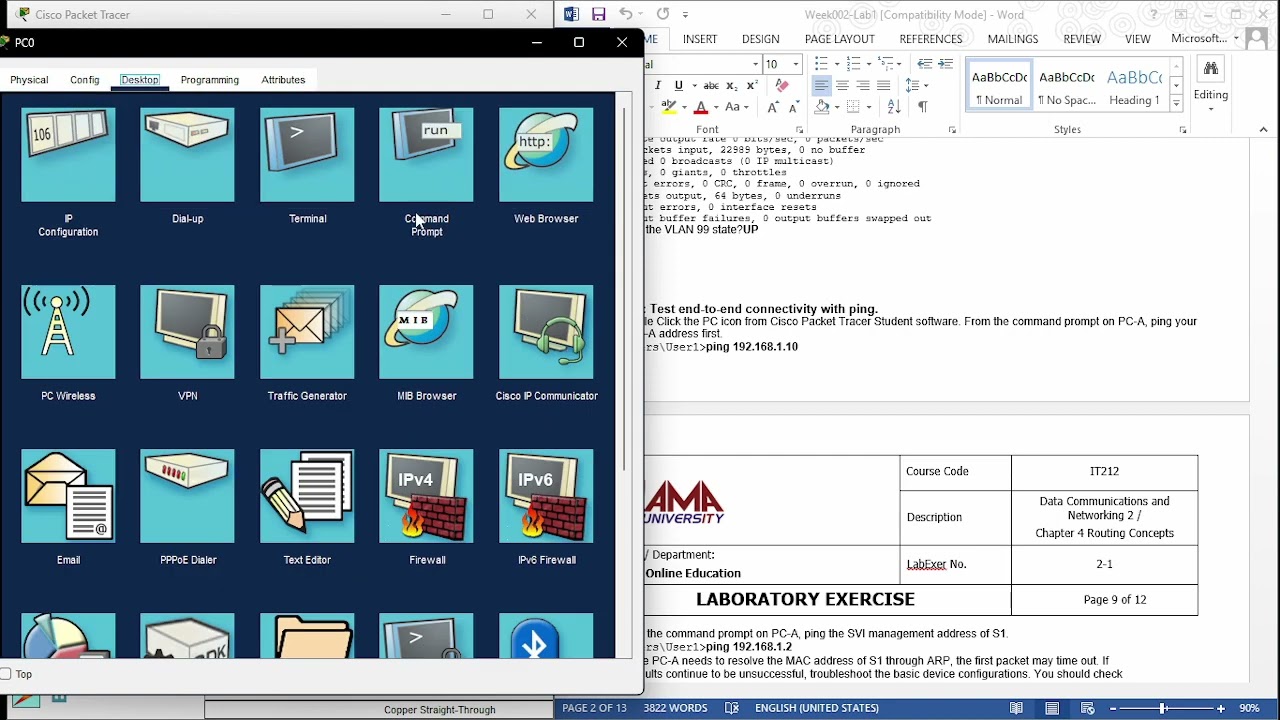Viewport: 1280px width, 720px height.
Task: Open the REFERENCES ribbon tab
Action: (931, 39)
